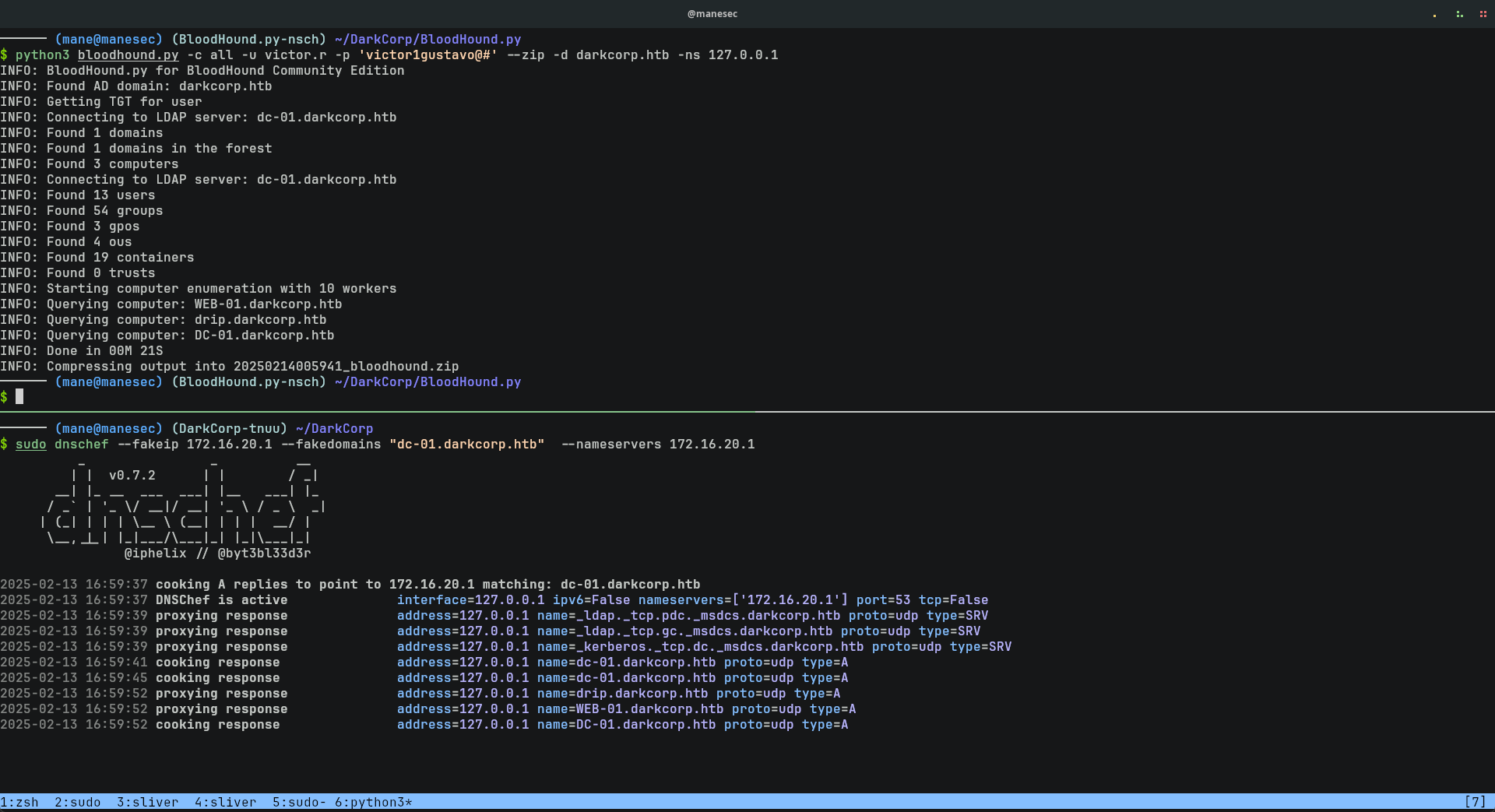
Task: Click the 20250214005941_bloodhound.zip filename
Action: pos(346,367)
